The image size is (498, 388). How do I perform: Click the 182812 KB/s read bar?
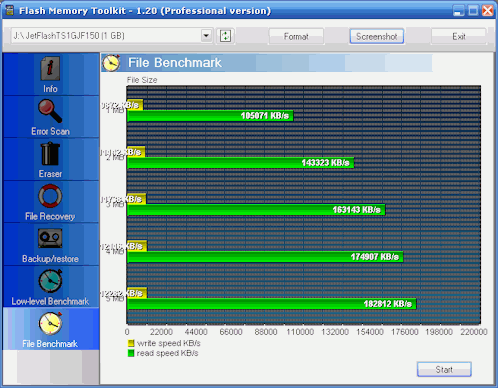271,304
